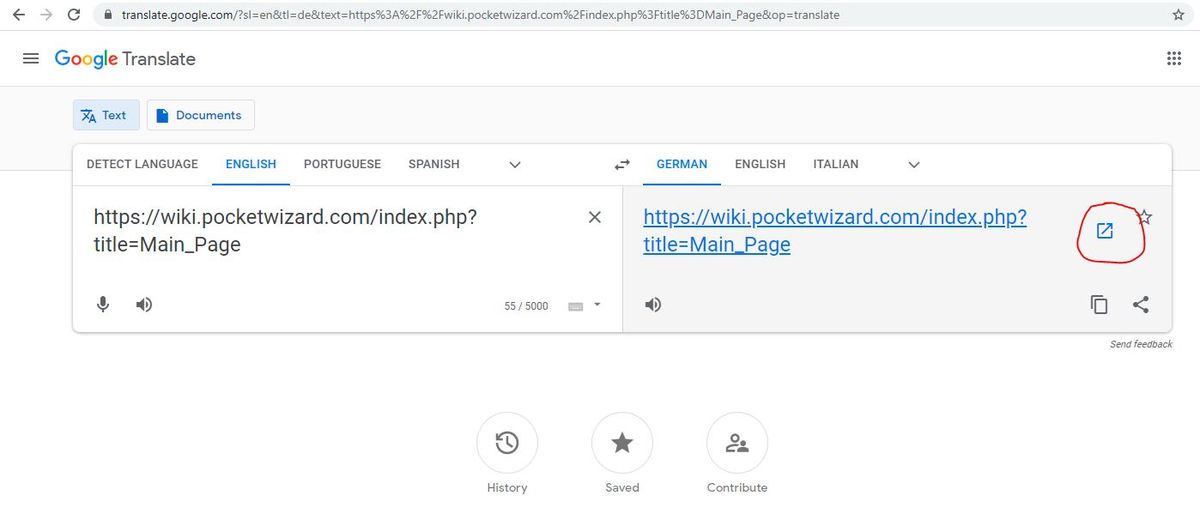Select German as target language
This screenshot has width=1200, height=532.
682,164
